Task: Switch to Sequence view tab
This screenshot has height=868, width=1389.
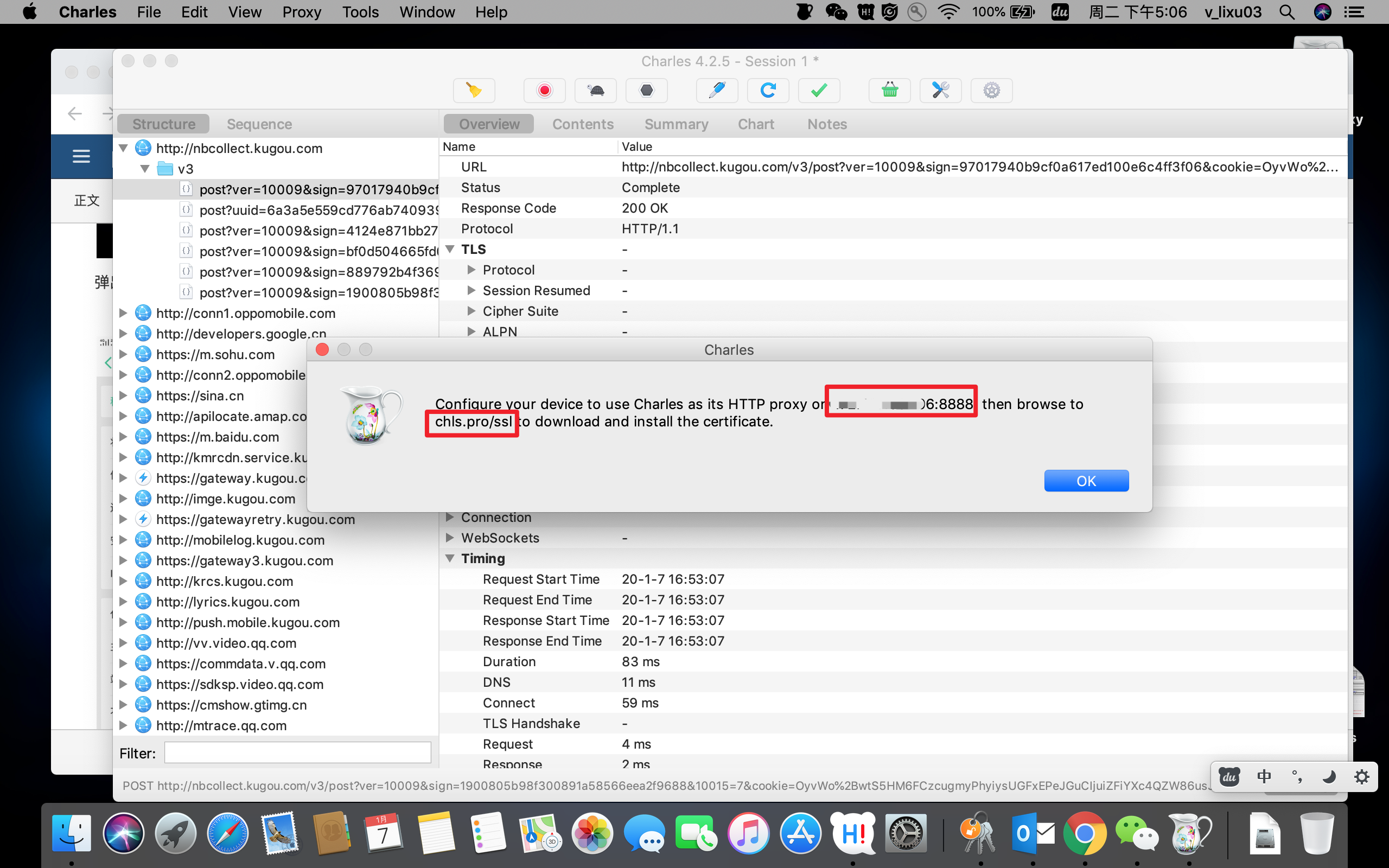Action: click(x=259, y=124)
